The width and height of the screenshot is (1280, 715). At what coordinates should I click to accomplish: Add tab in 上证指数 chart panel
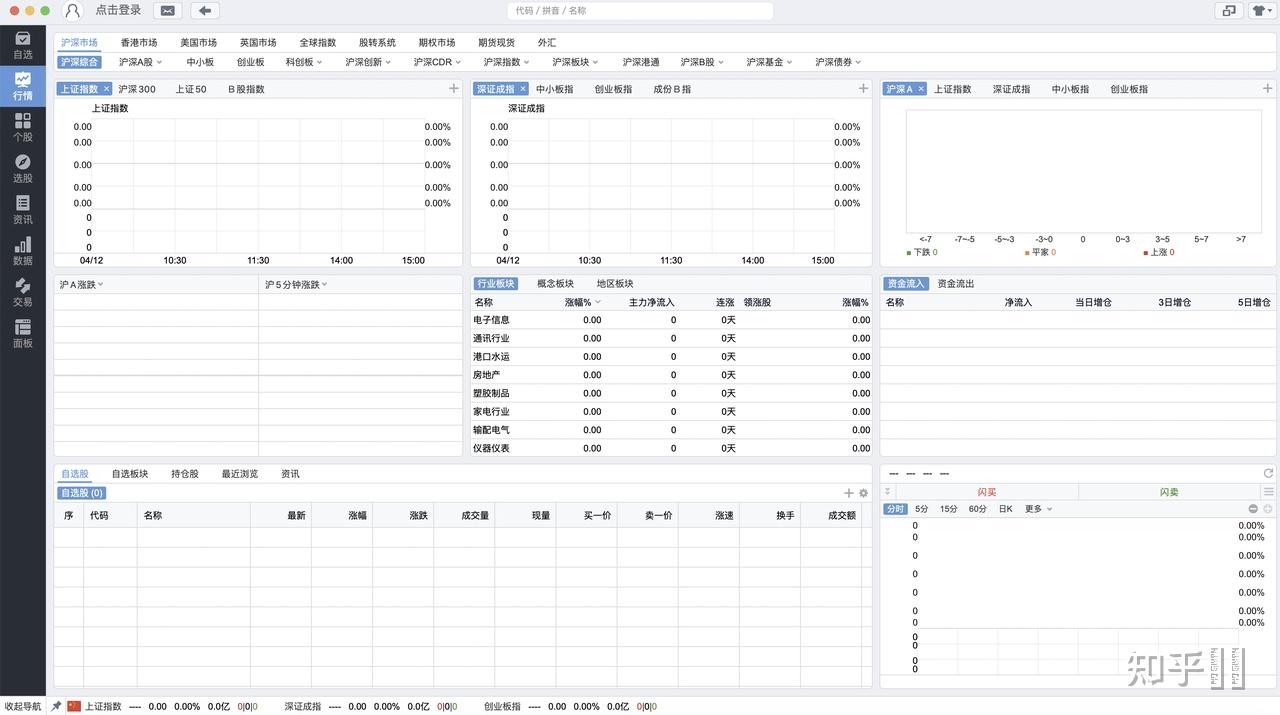[454, 89]
